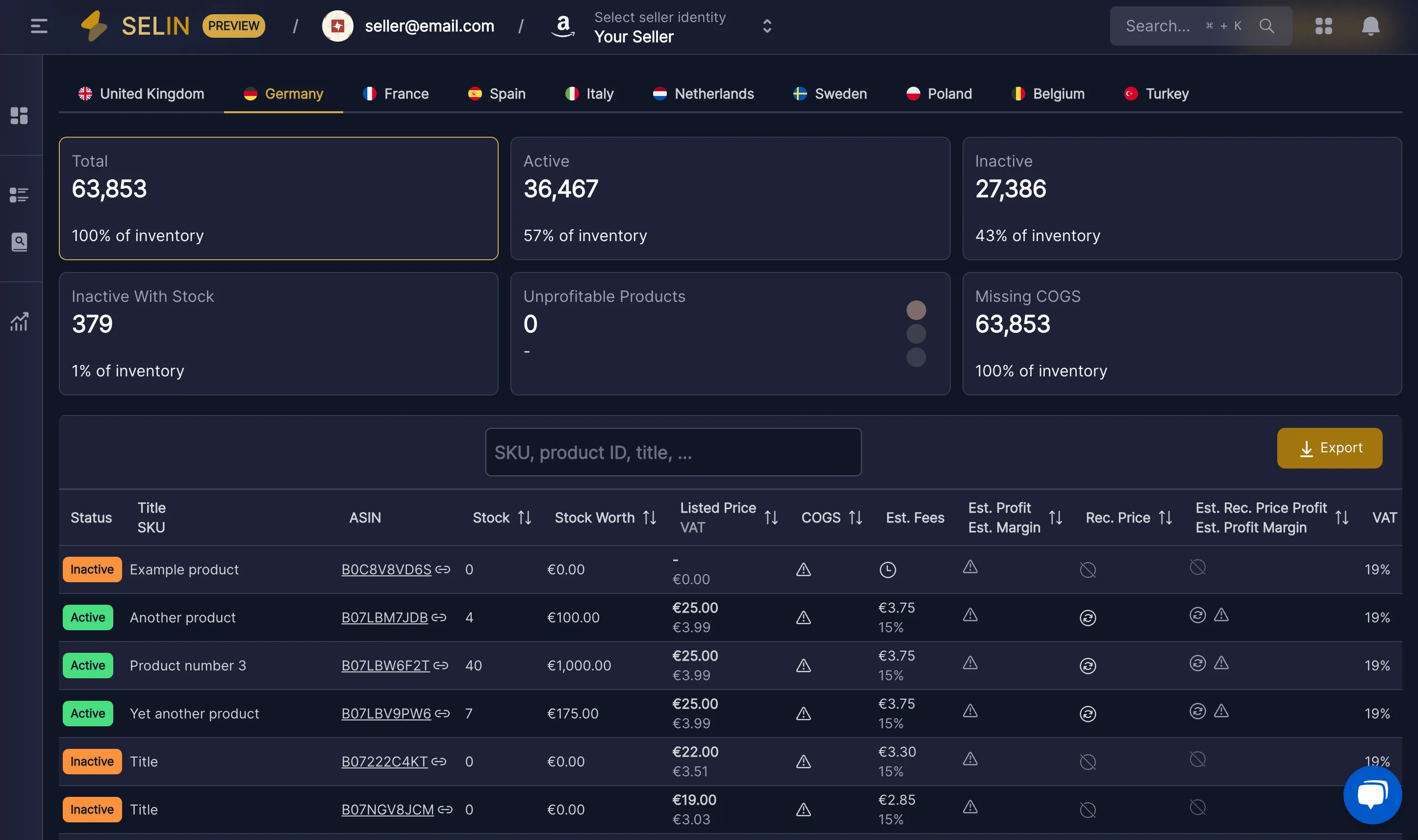Select top dot in Unprofitable Products card
Screen dimensions: 1418x840
click(916, 310)
